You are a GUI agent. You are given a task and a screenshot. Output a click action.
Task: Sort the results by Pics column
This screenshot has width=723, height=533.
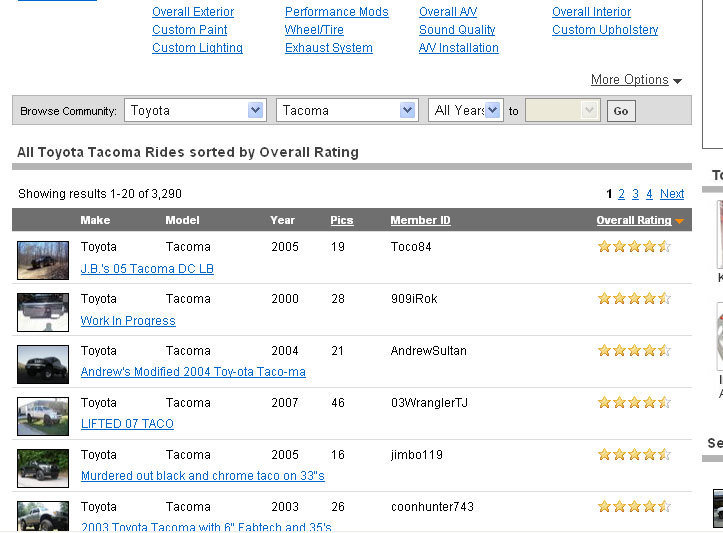[x=342, y=220]
